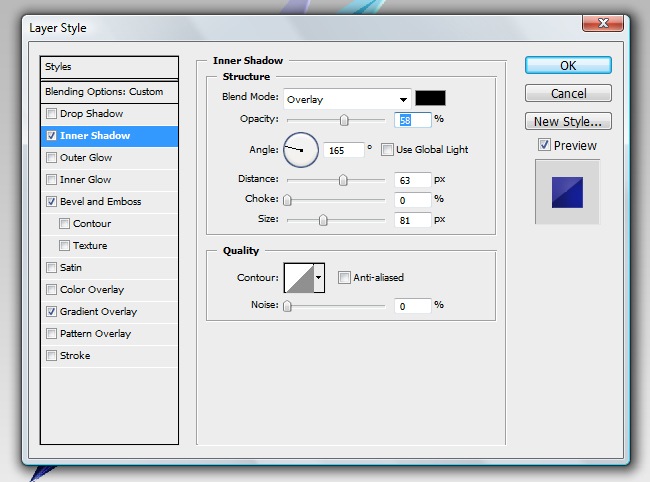Click the New Style... button
650x482 pixels.
tap(568, 122)
